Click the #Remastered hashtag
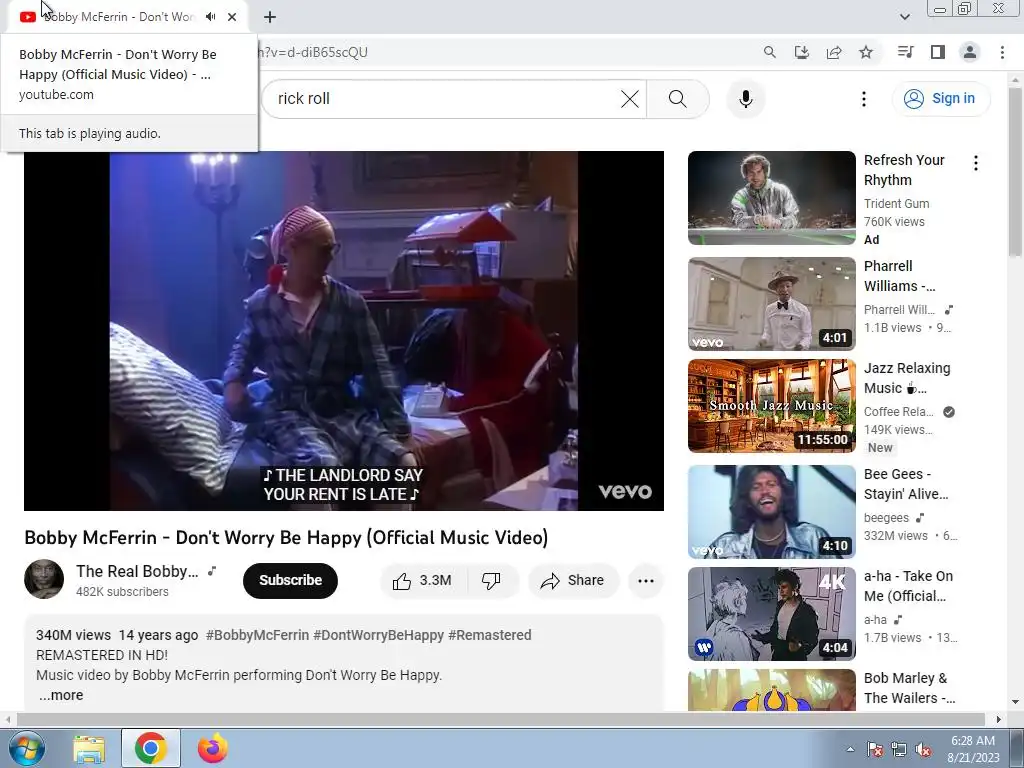This screenshot has height=768, width=1024. pyautogui.click(x=490, y=635)
